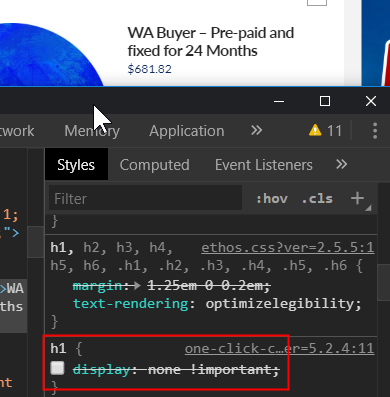The image size is (390, 397).
Task: Click the h1, h2, h3, h4 selector text
Action: click(112, 248)
